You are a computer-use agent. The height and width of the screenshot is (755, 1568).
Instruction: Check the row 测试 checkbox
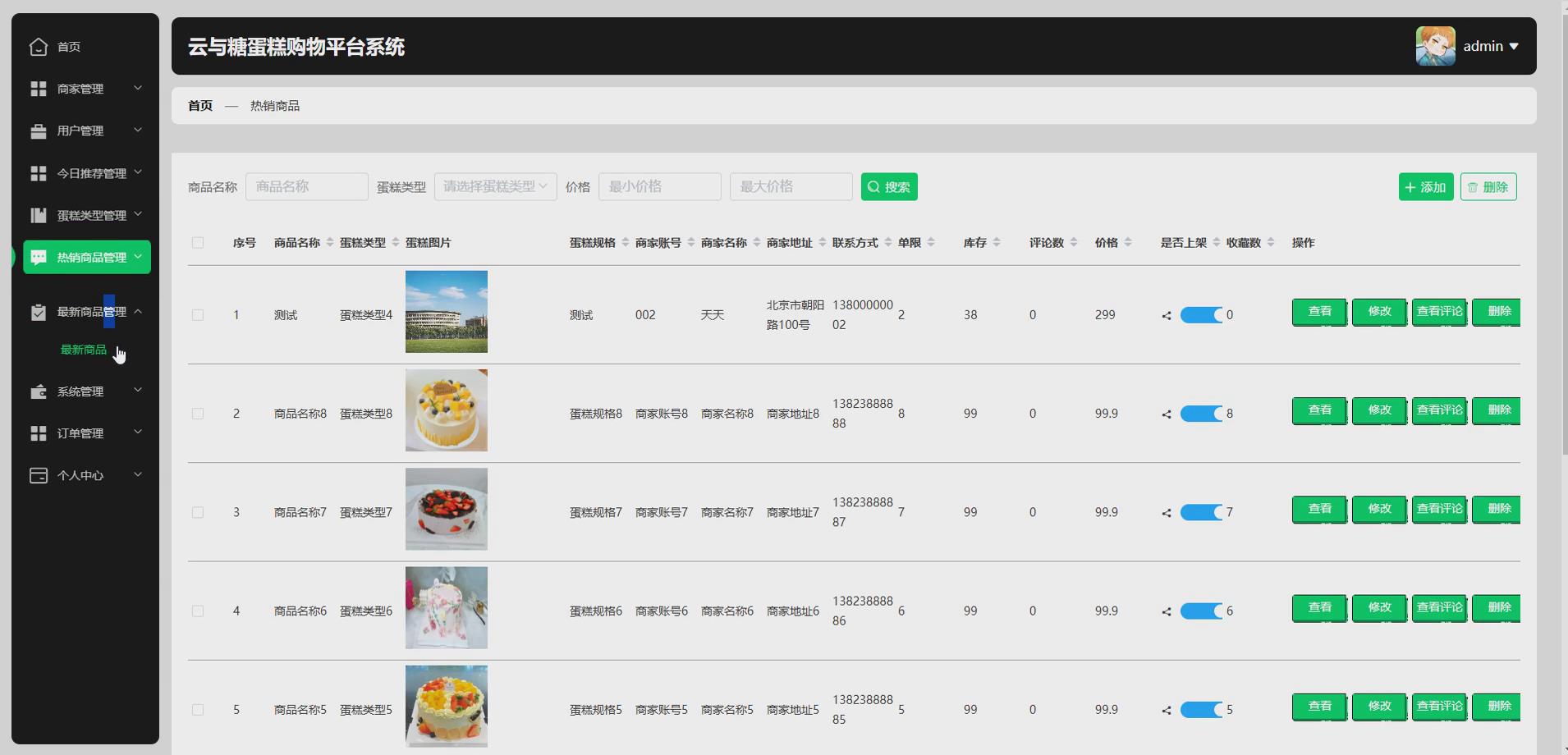[x=198, y=315]
